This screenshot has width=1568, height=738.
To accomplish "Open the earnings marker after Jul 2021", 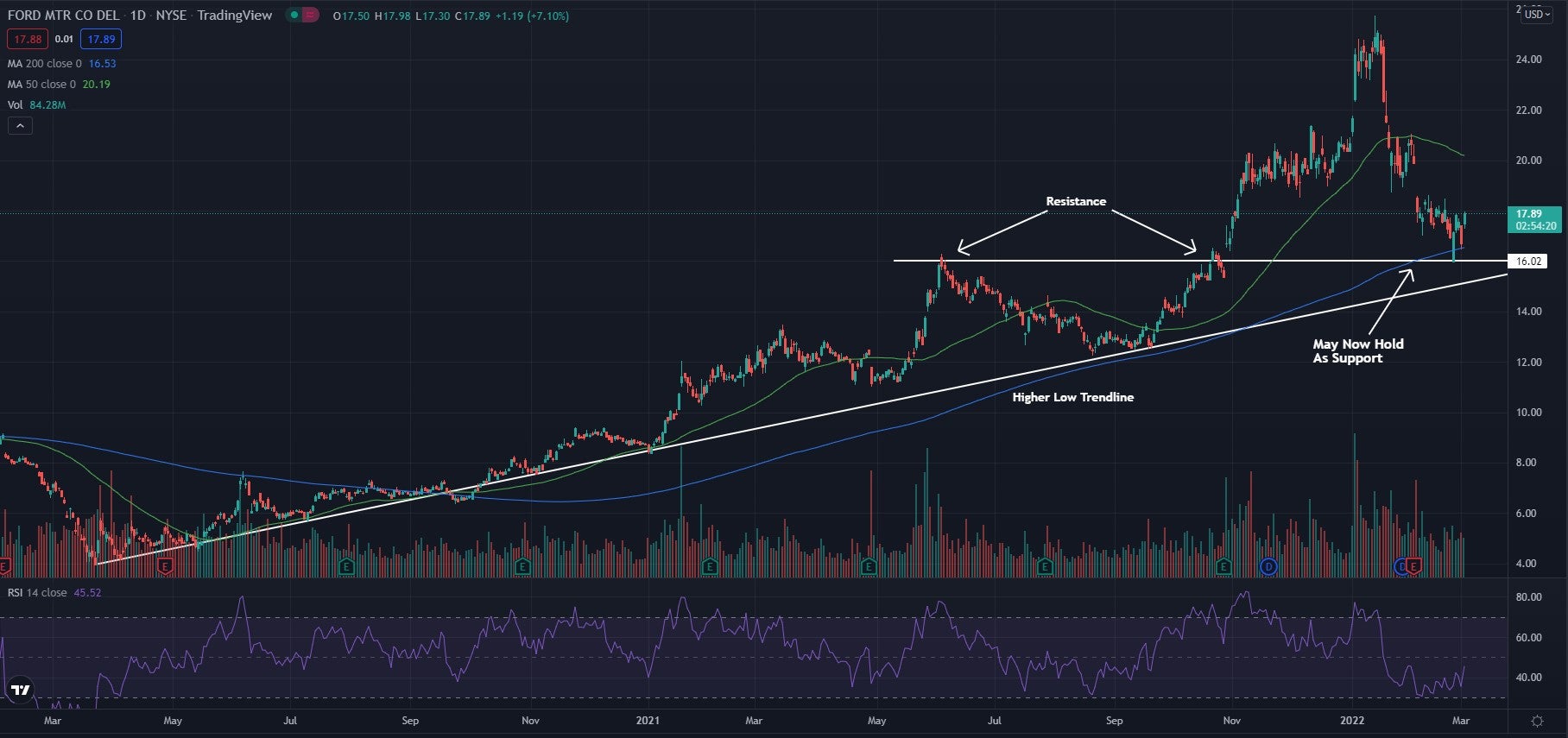I will [1045, 566].
